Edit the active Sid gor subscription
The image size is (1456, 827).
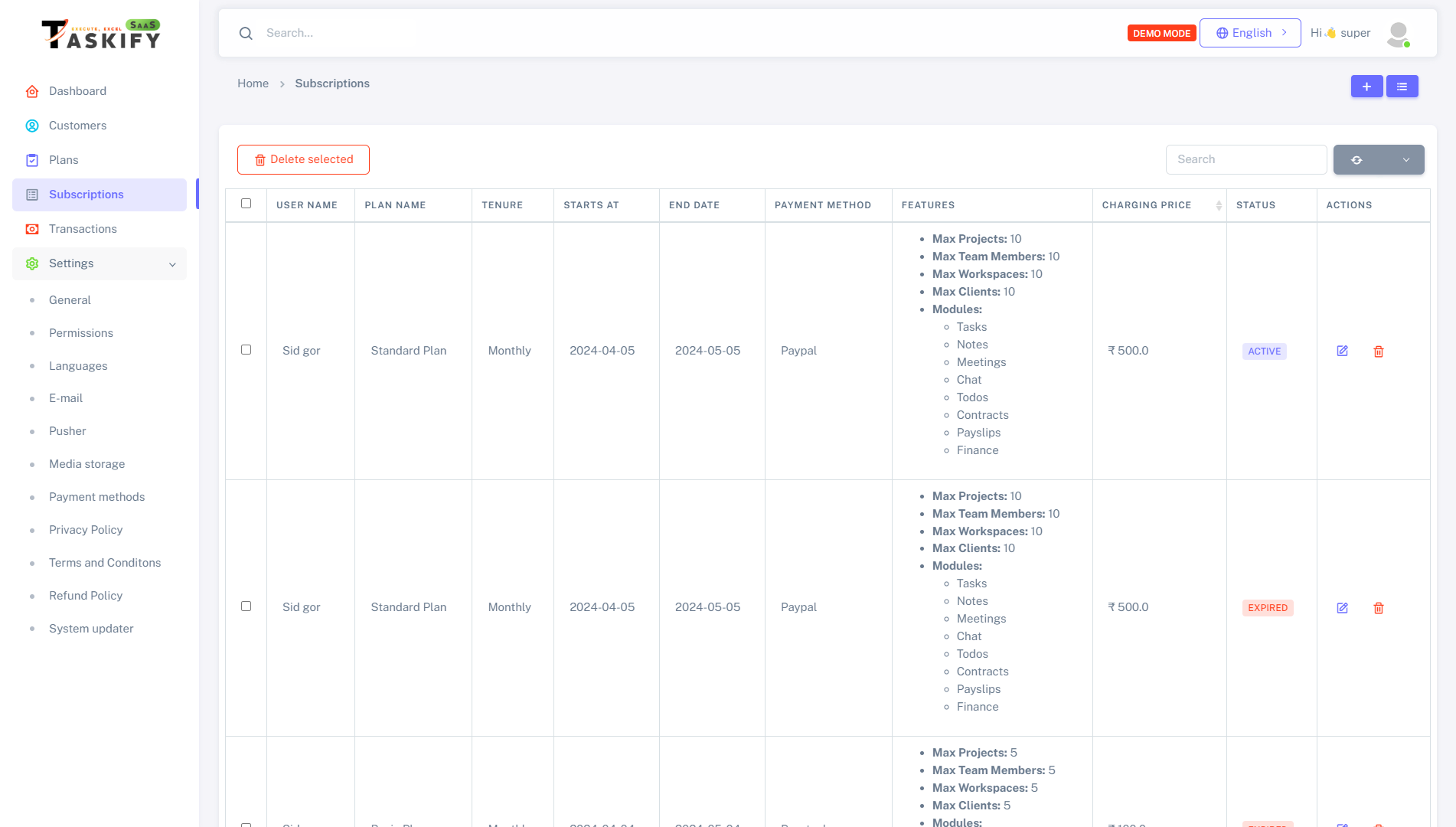tap(1342, 351)
